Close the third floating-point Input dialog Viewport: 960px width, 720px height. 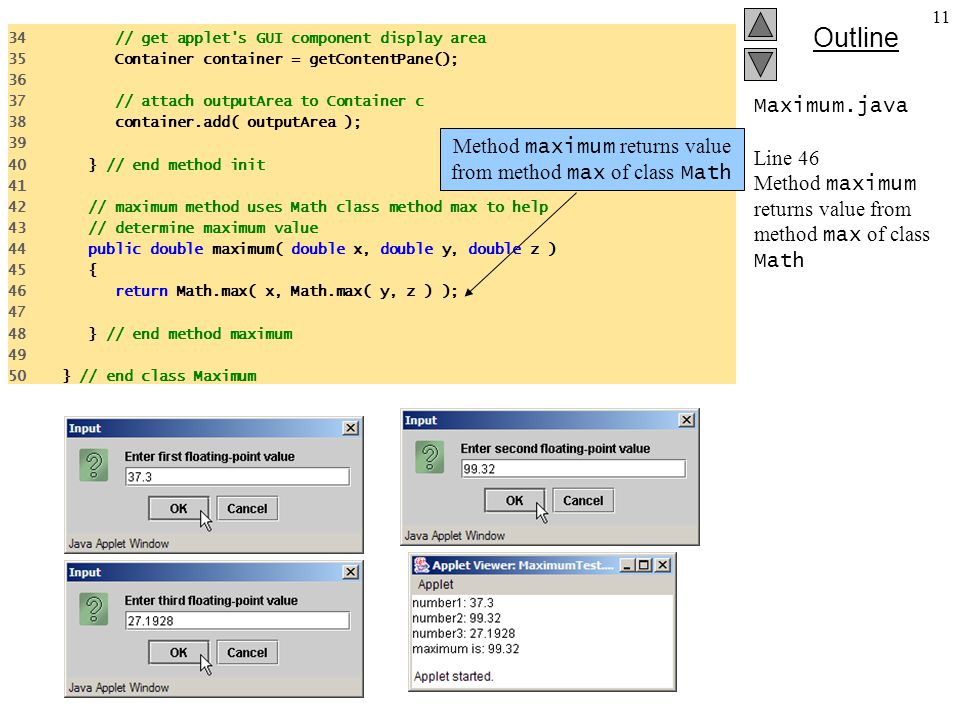[x=351, y=572]
